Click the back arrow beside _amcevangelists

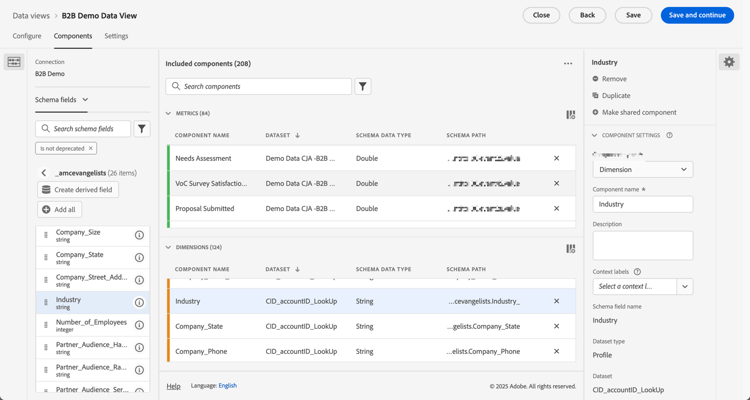44,173
